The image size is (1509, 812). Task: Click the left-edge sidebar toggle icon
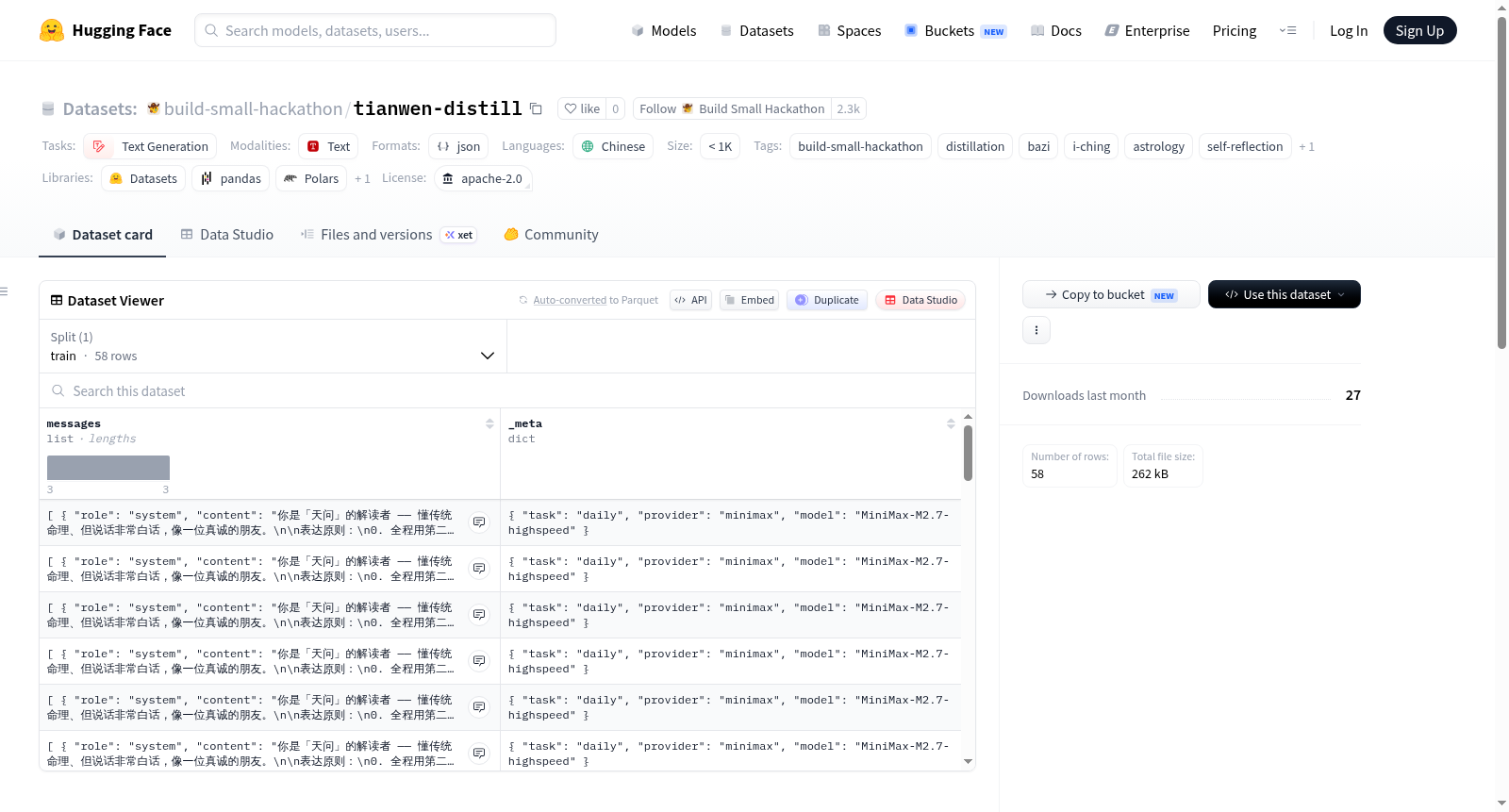click(x=4, y=291)
